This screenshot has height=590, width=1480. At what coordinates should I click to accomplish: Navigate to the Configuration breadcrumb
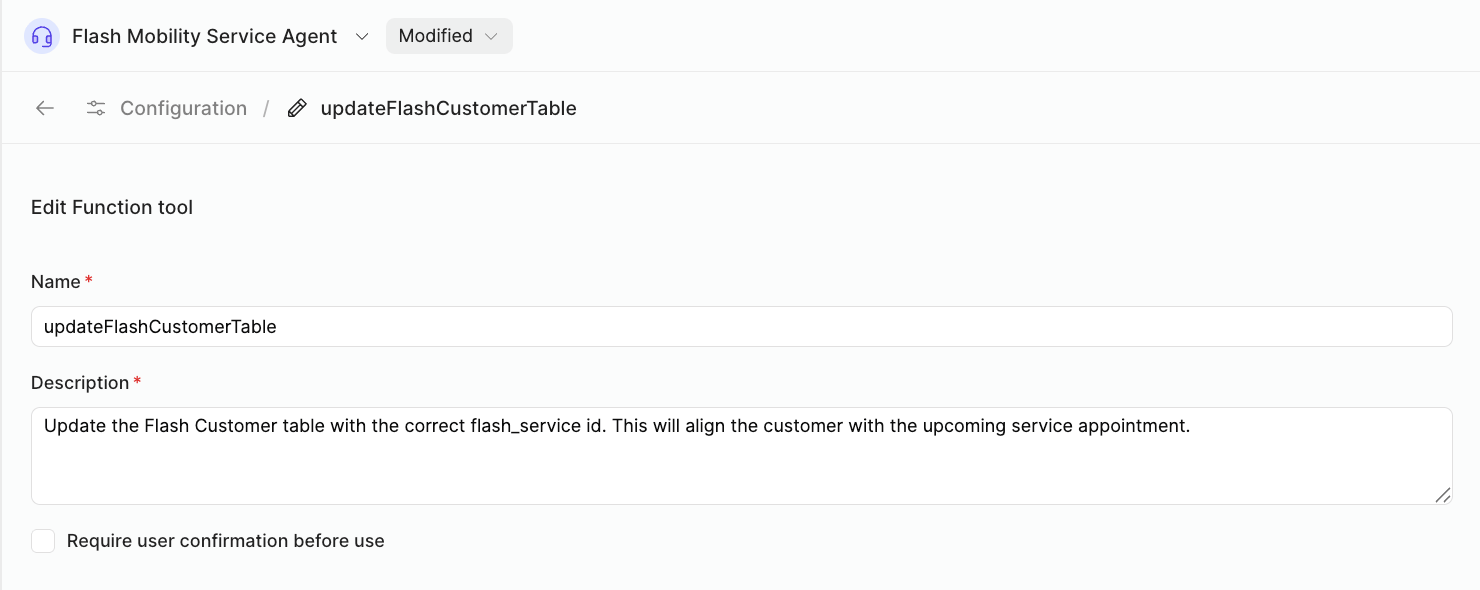pyautogui.click(x=183, y=108)
